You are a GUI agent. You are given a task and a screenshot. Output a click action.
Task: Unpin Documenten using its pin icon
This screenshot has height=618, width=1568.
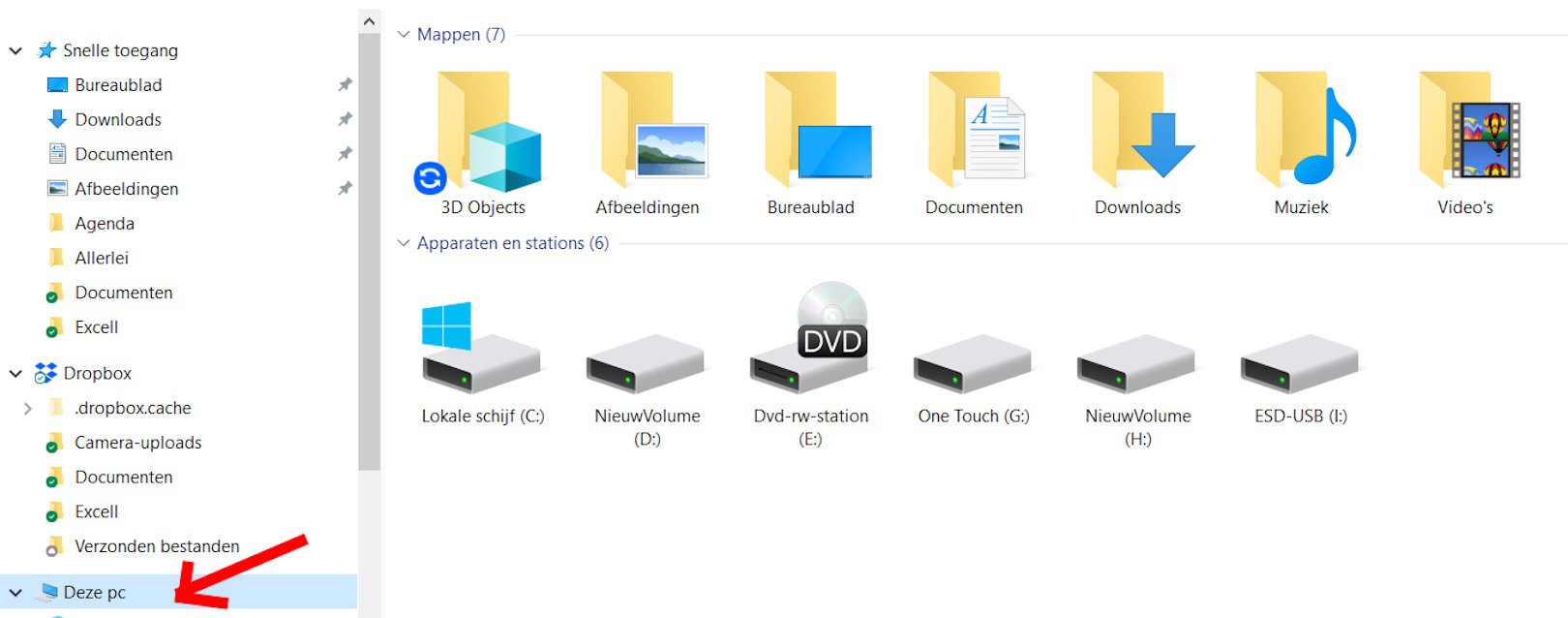[345, 154]
